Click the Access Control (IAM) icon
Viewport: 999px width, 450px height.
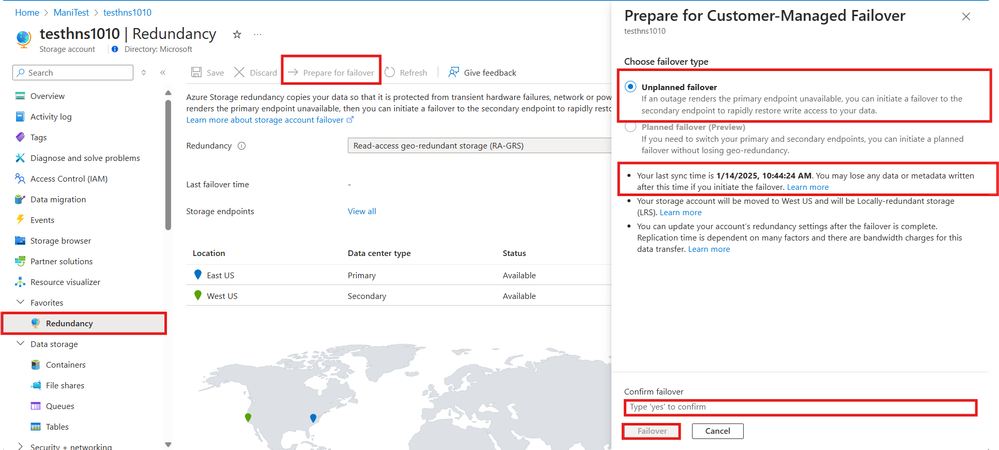(x=20, y=178)
